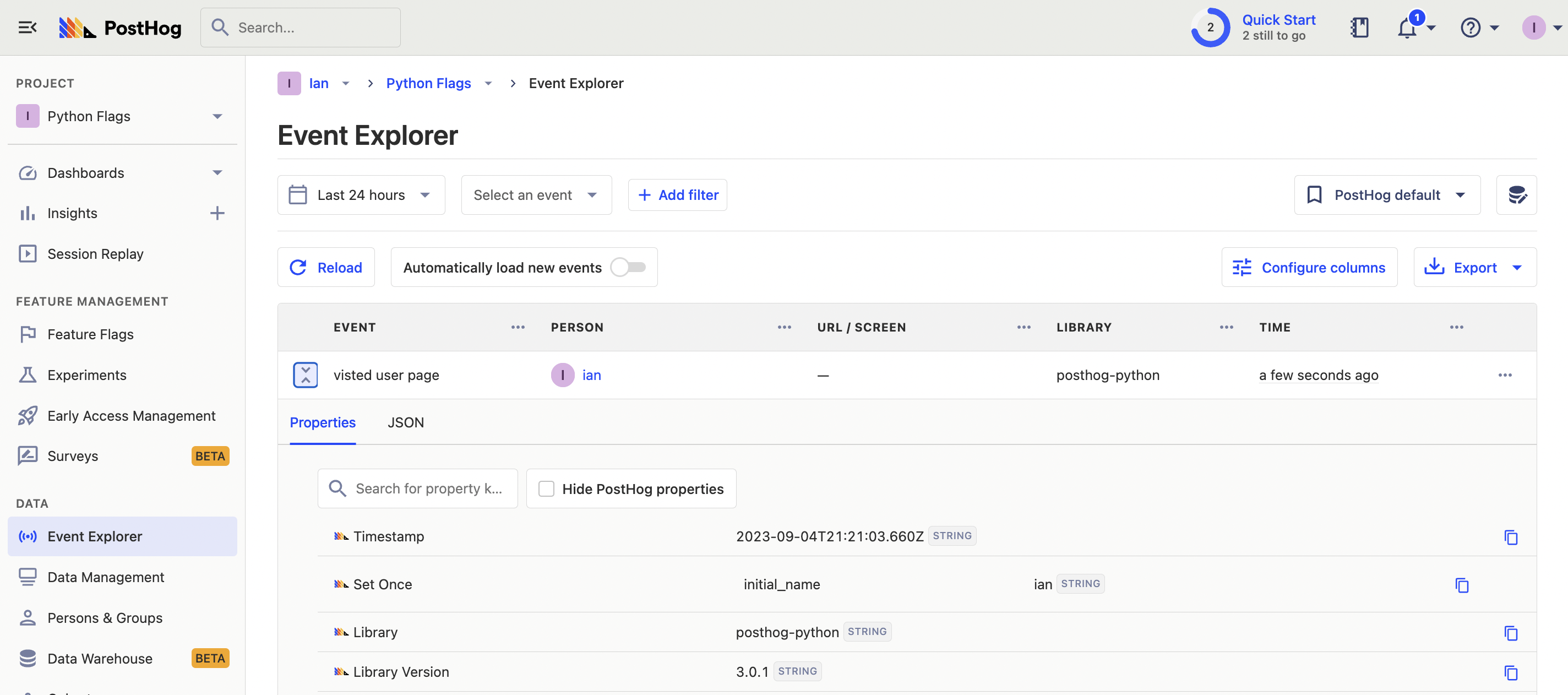
Task: Collapse the sidebar with the hamburger icon
Action: tap(28, 28)
